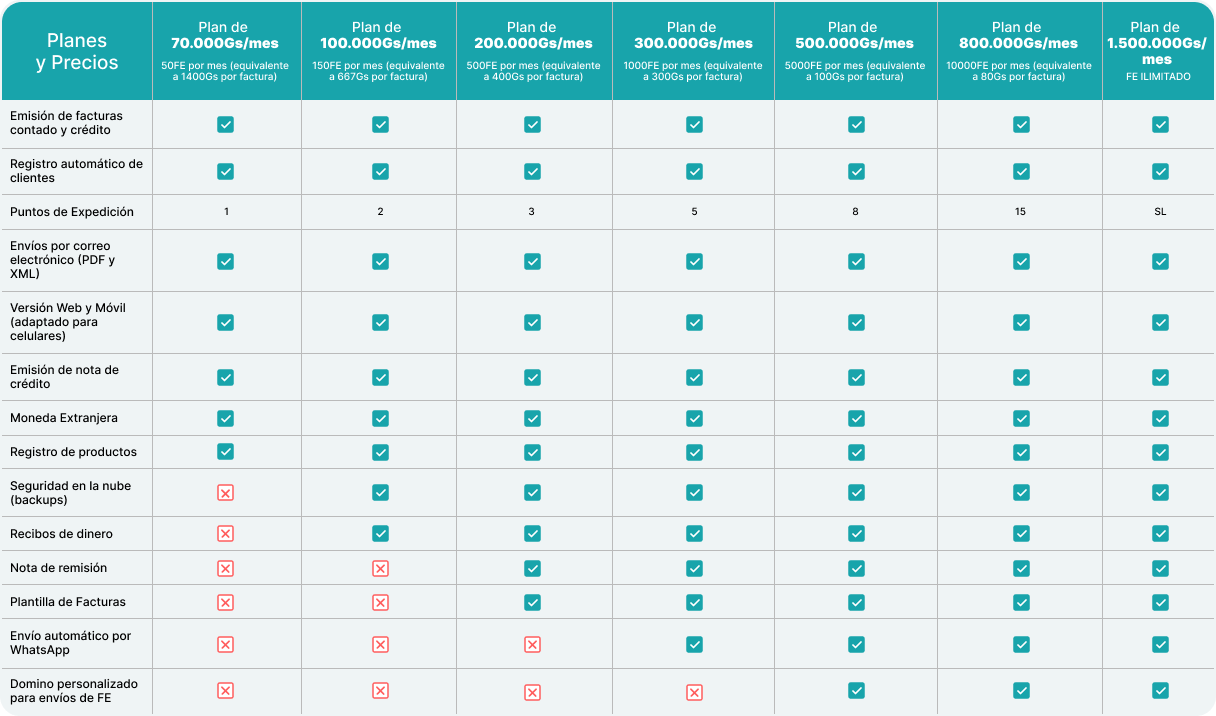The image size is (1216, 716).
Task: Select the Plan de 300.000Gs/mes column header
Action: click(694, 36)
